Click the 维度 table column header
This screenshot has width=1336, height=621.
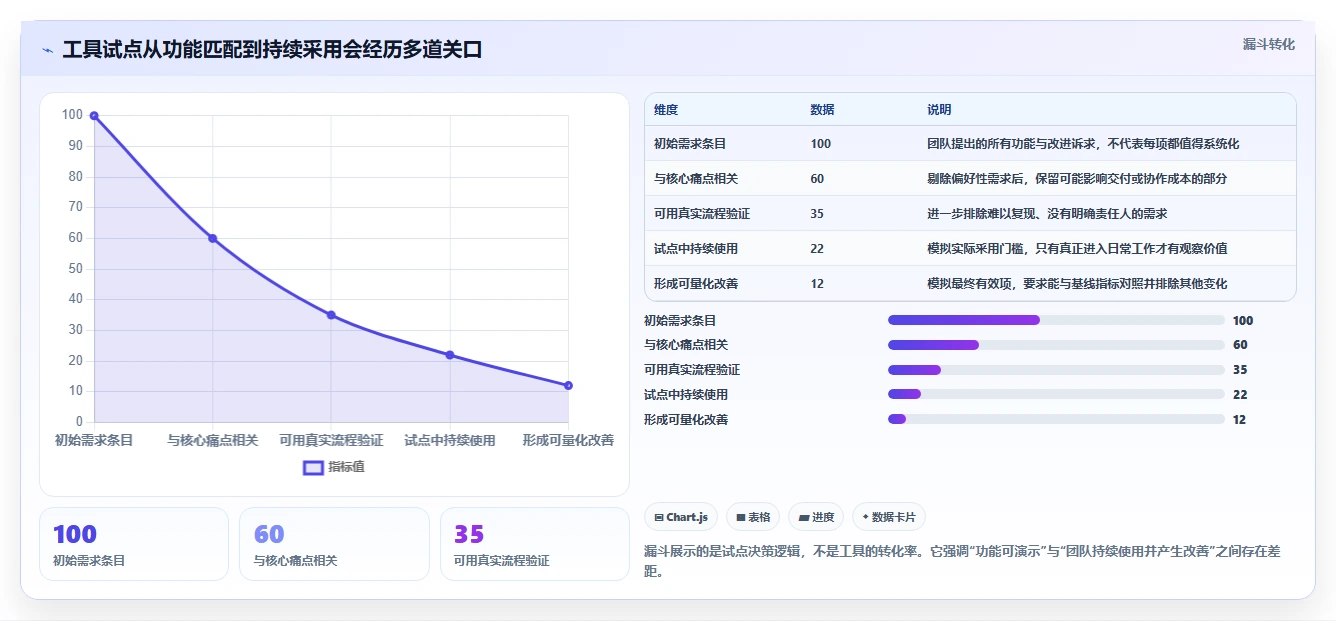[x=666, y=110]
